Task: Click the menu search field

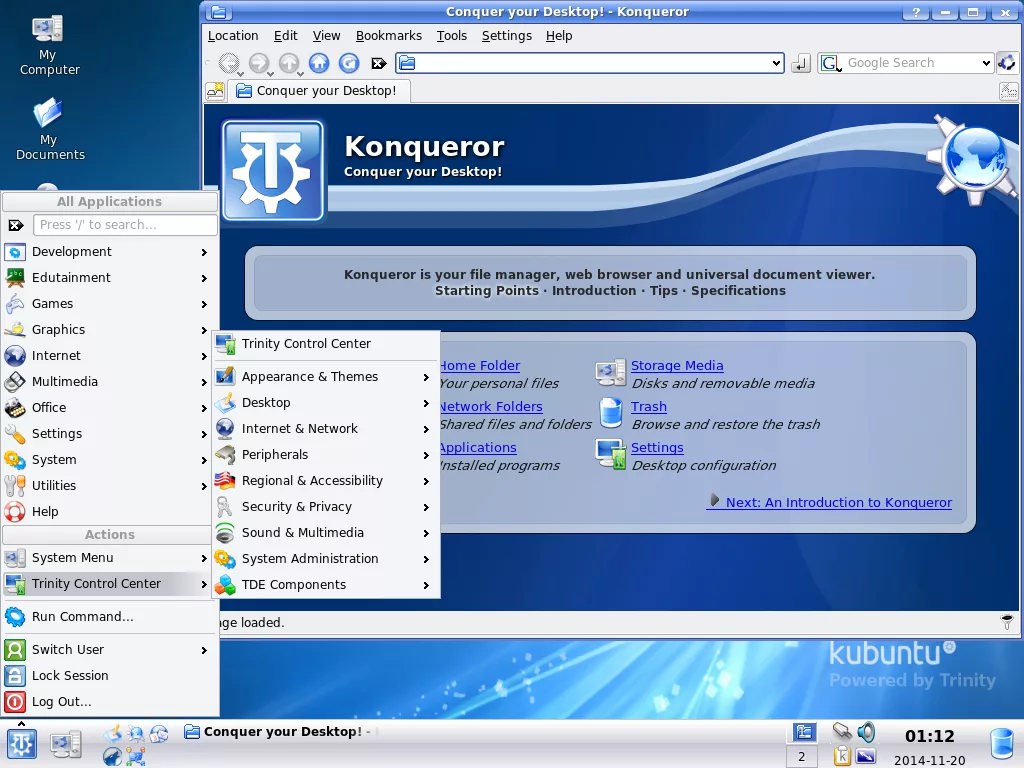Action: [125, 225]
